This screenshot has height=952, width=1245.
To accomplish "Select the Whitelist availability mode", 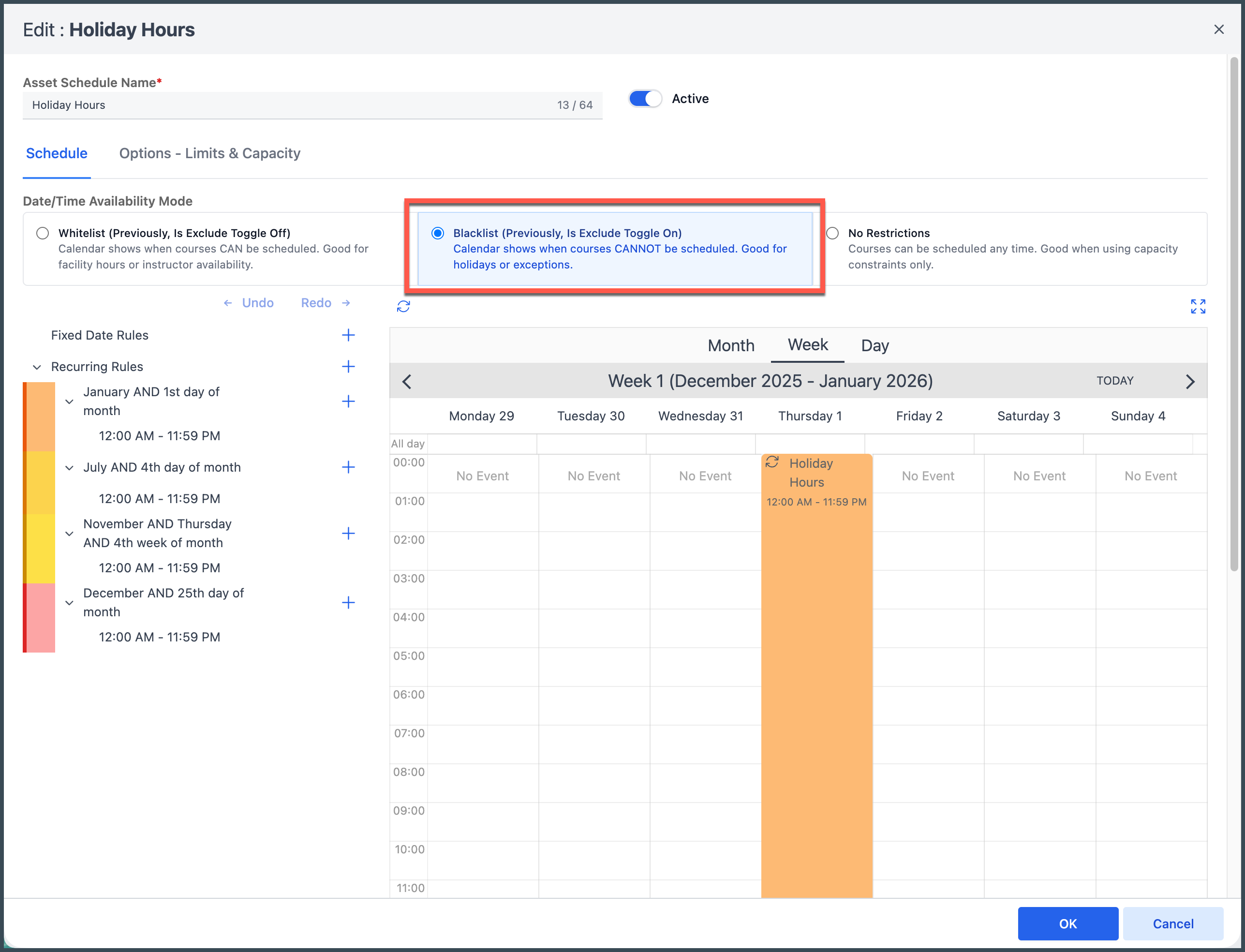I will 43,233.
